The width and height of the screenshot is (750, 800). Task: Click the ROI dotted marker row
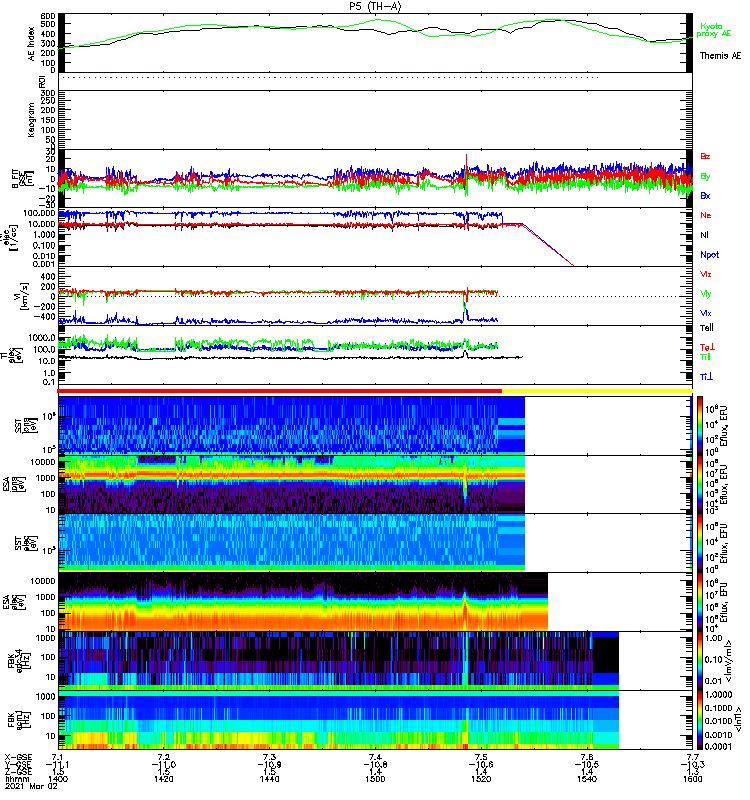(330, 78)
